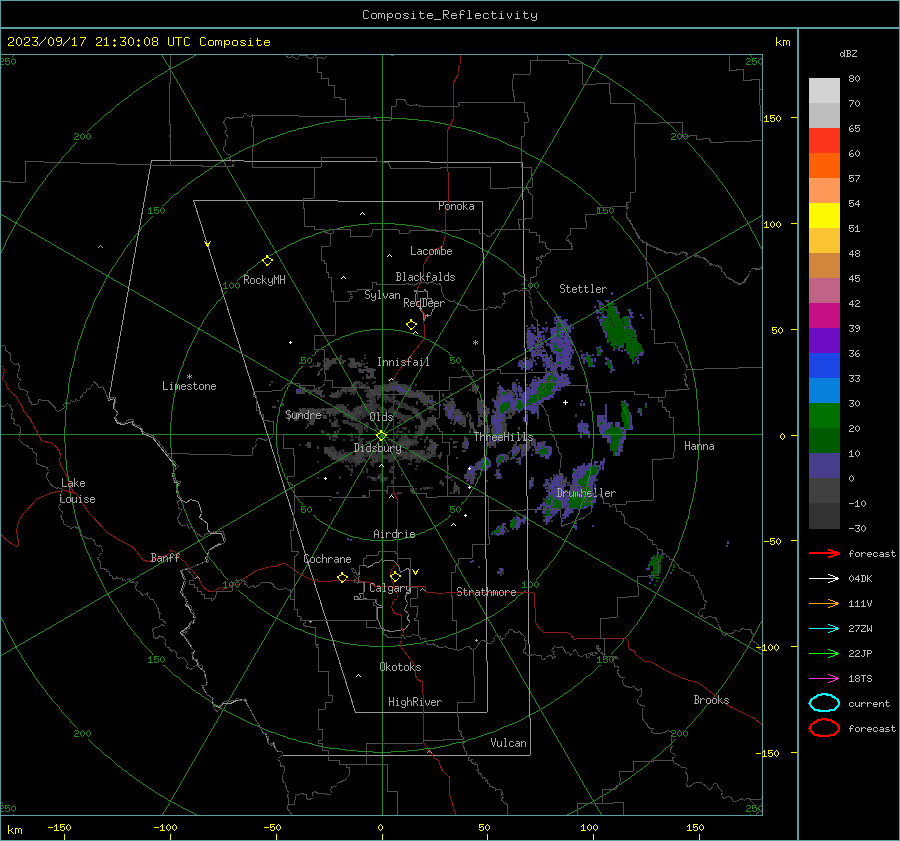Viewport: 900px width, 841px height.
Task: Click the ThreeHills town label
Action: point(503,437)
